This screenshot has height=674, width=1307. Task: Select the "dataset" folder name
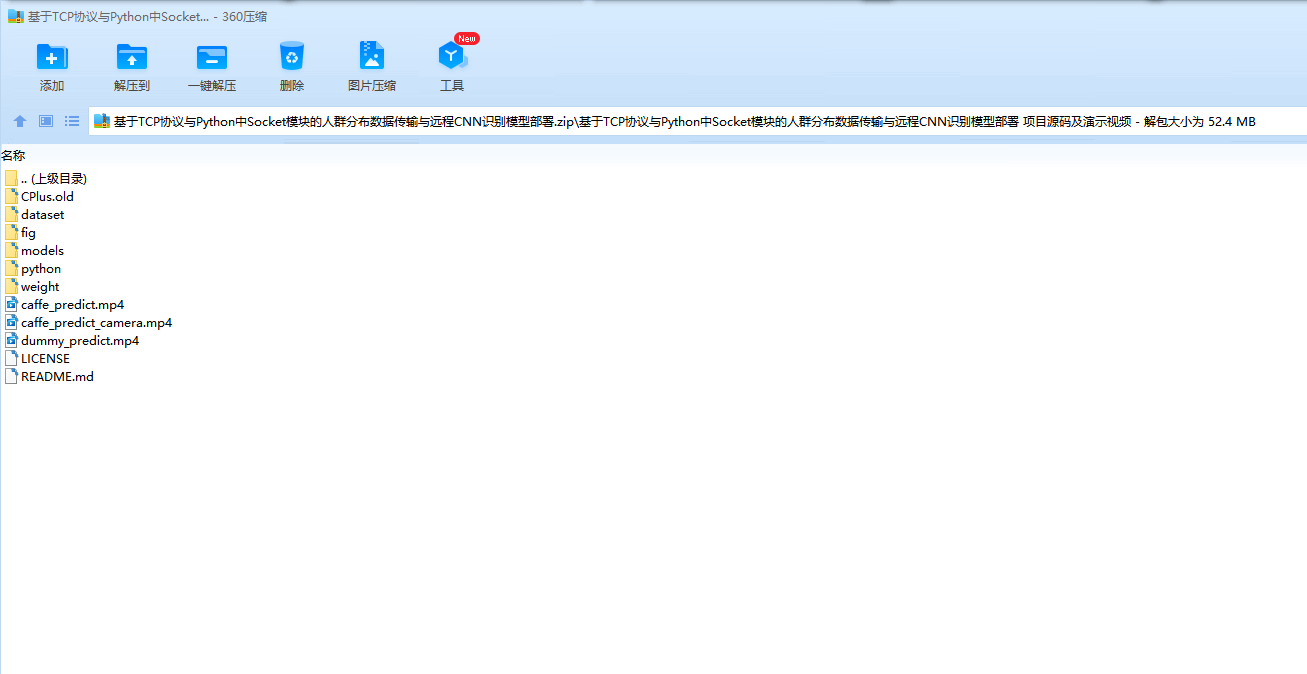pyautogui.click(x=42, y=214)
